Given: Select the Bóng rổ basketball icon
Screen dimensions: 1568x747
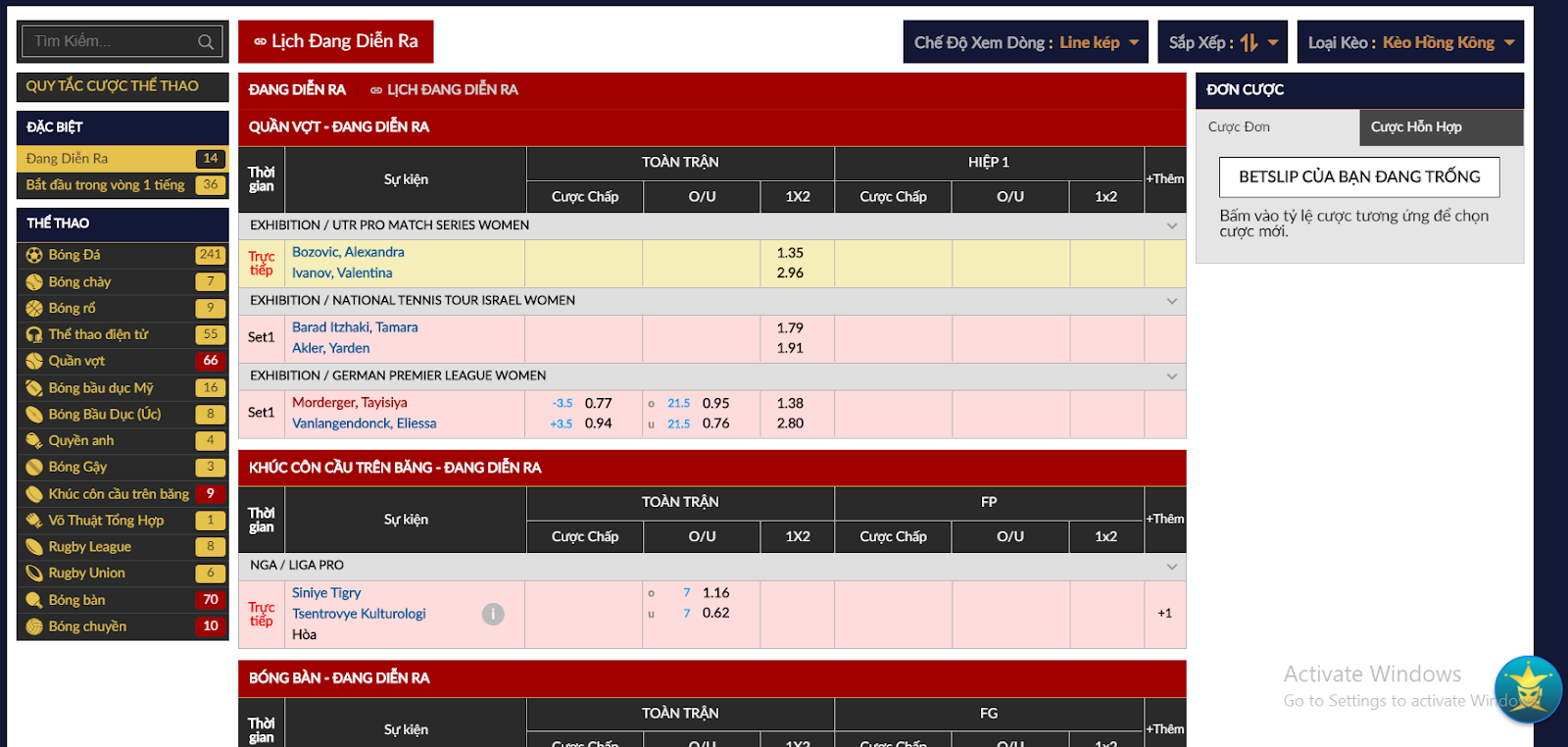Looking at the screenshot, I should click(x=34, y=308).
